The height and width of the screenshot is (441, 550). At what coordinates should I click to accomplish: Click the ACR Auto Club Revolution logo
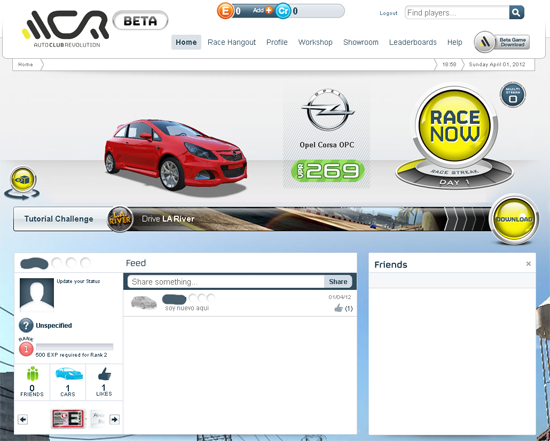coord(66,29)
